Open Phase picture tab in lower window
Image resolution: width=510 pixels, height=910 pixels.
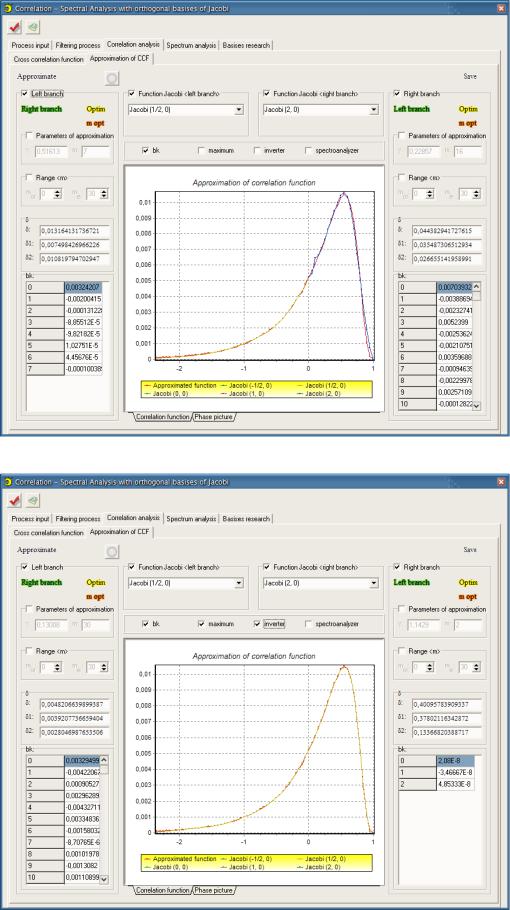[214, 890]
